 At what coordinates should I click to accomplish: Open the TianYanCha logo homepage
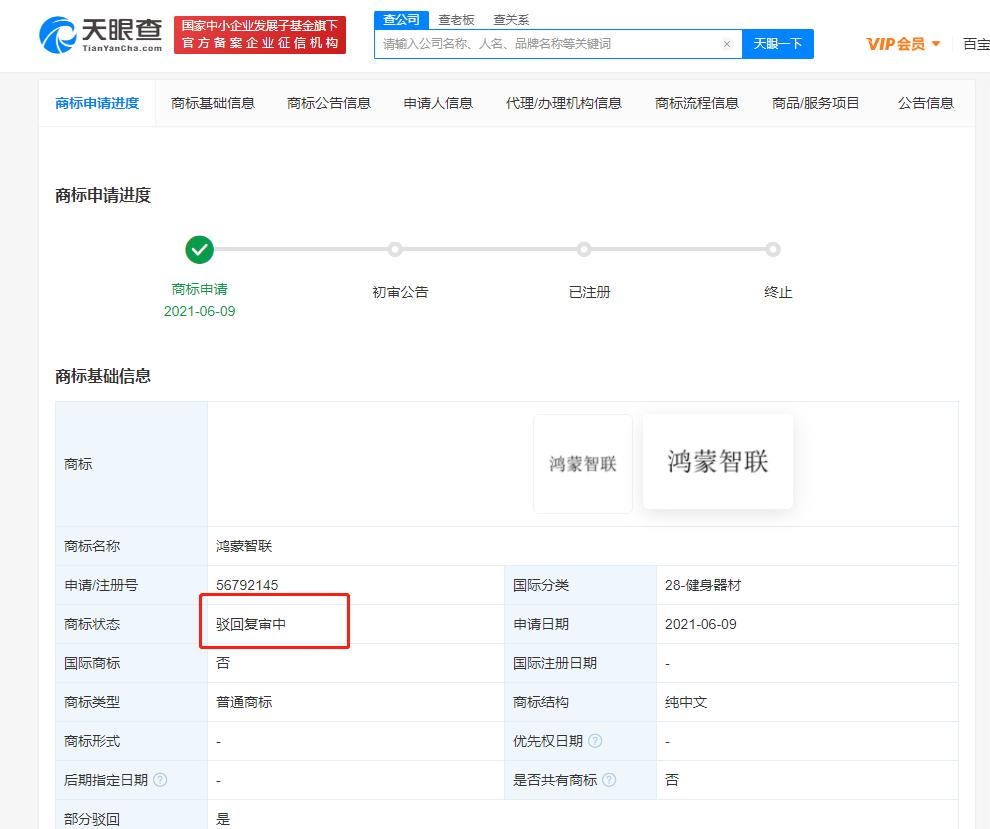pos(101,35)
